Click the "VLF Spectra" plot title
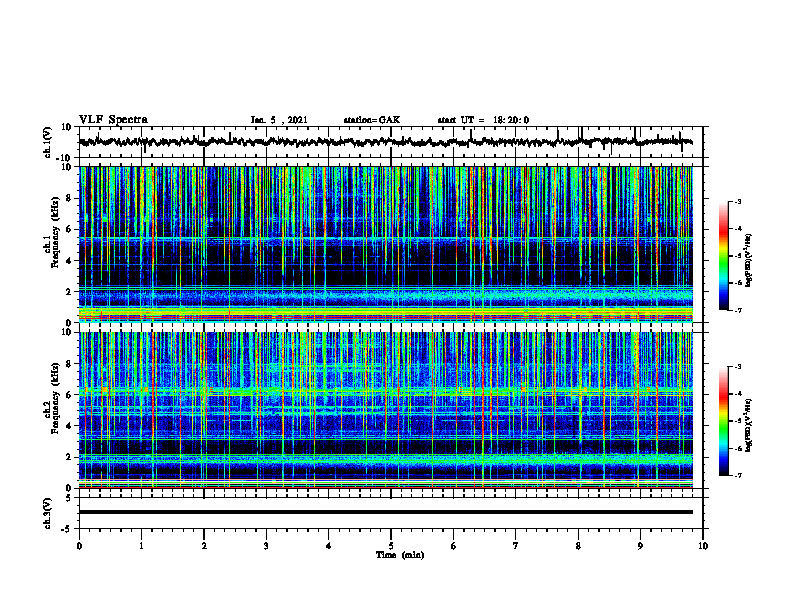792x612 pixels. tap(113, 120)
